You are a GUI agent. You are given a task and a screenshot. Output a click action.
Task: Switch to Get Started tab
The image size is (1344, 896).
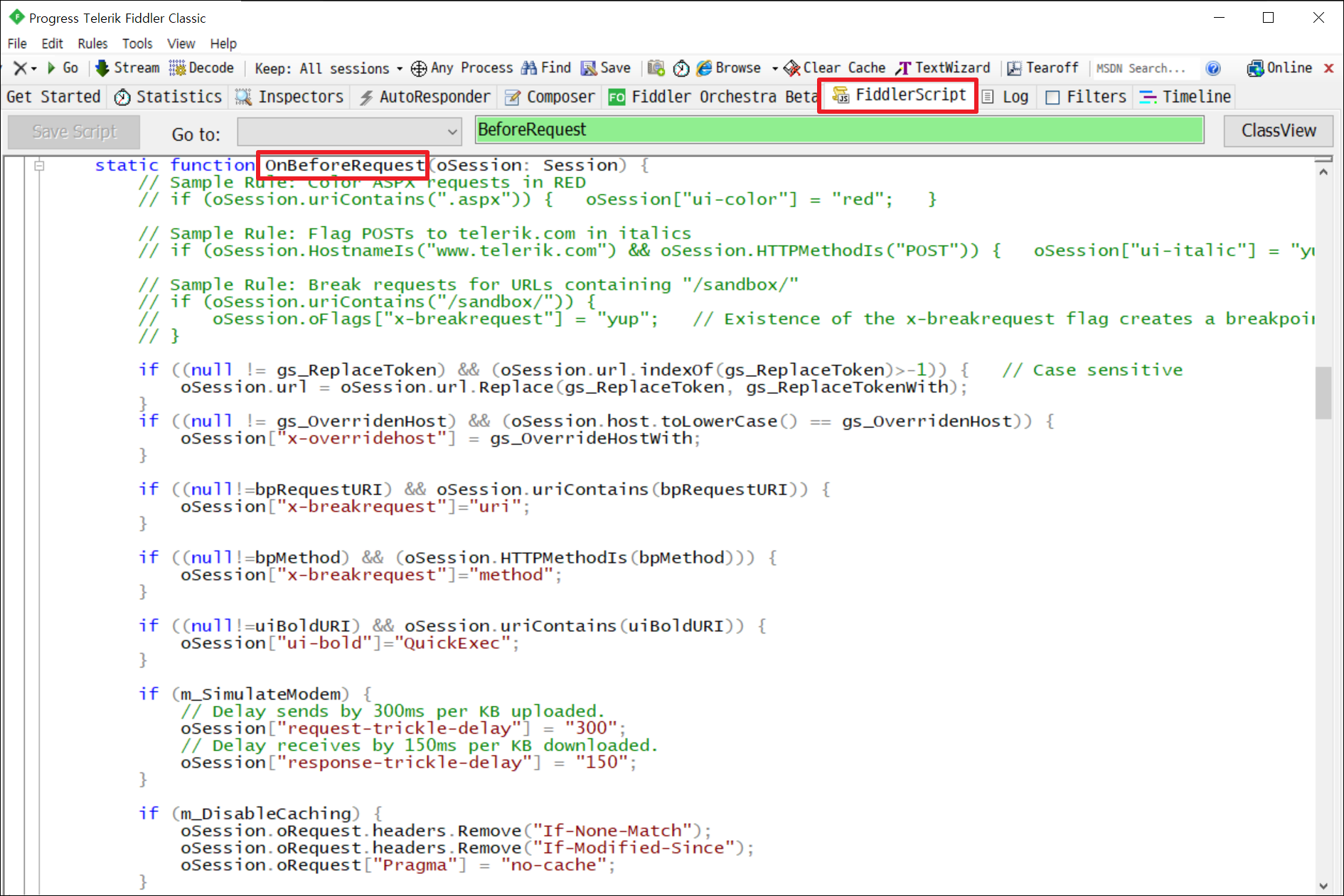coord(53,97)
